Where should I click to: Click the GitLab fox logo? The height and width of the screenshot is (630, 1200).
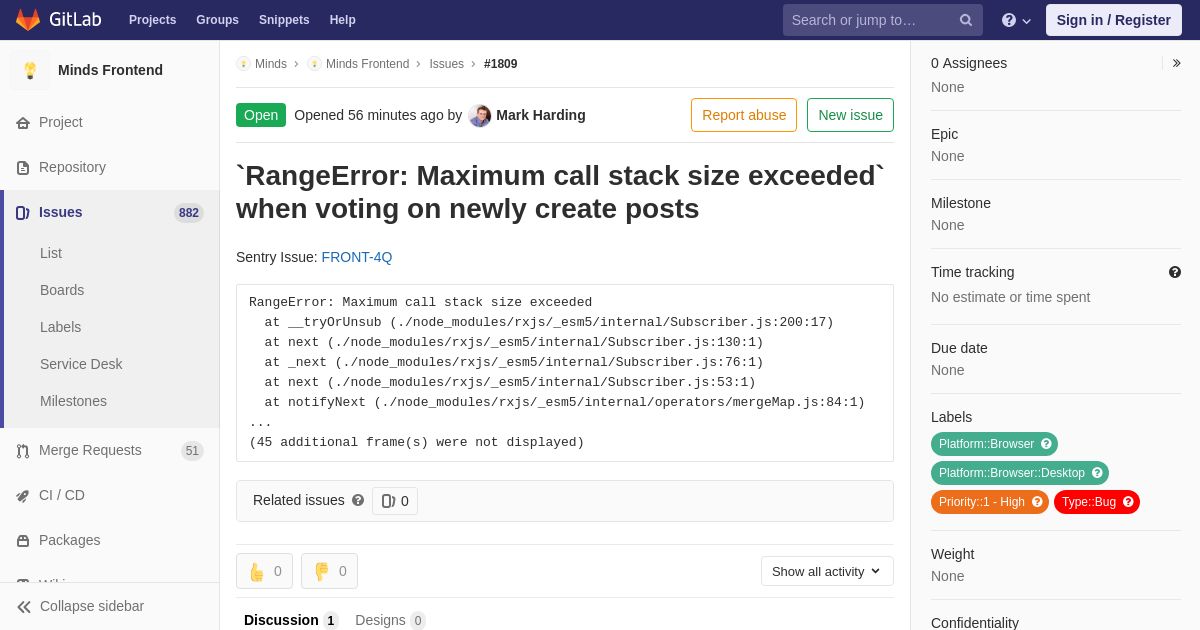[28, 20]
